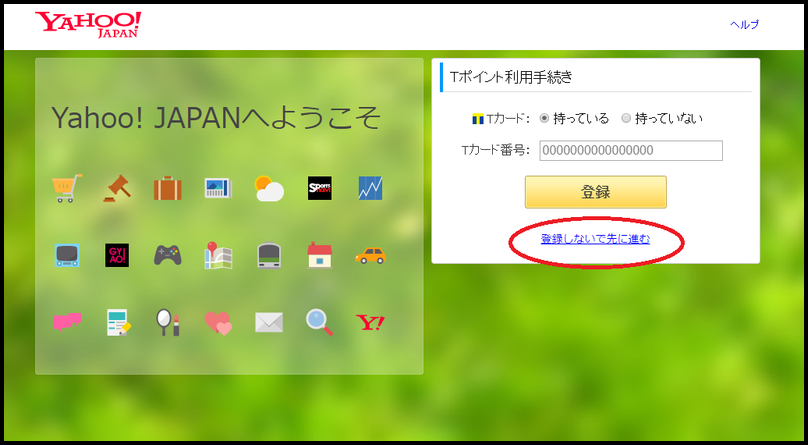The height and width of the screenshot is (445, 808).
Task: Open the document with pencil icon
Action: (x=117, y=322)
